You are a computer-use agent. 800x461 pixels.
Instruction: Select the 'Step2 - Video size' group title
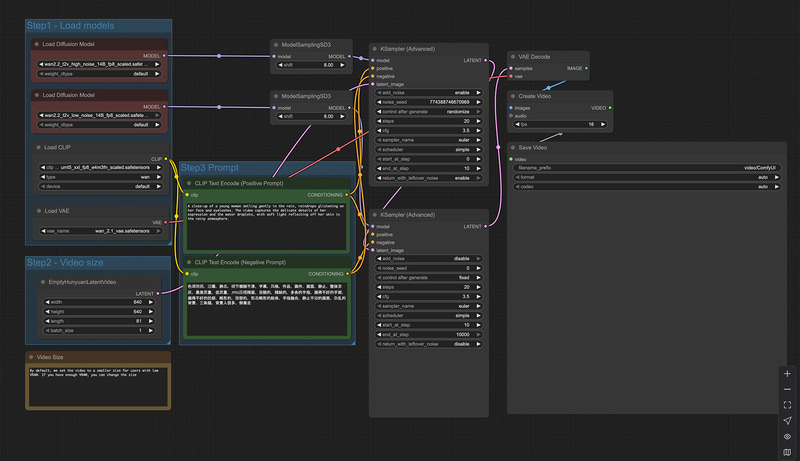65,263
